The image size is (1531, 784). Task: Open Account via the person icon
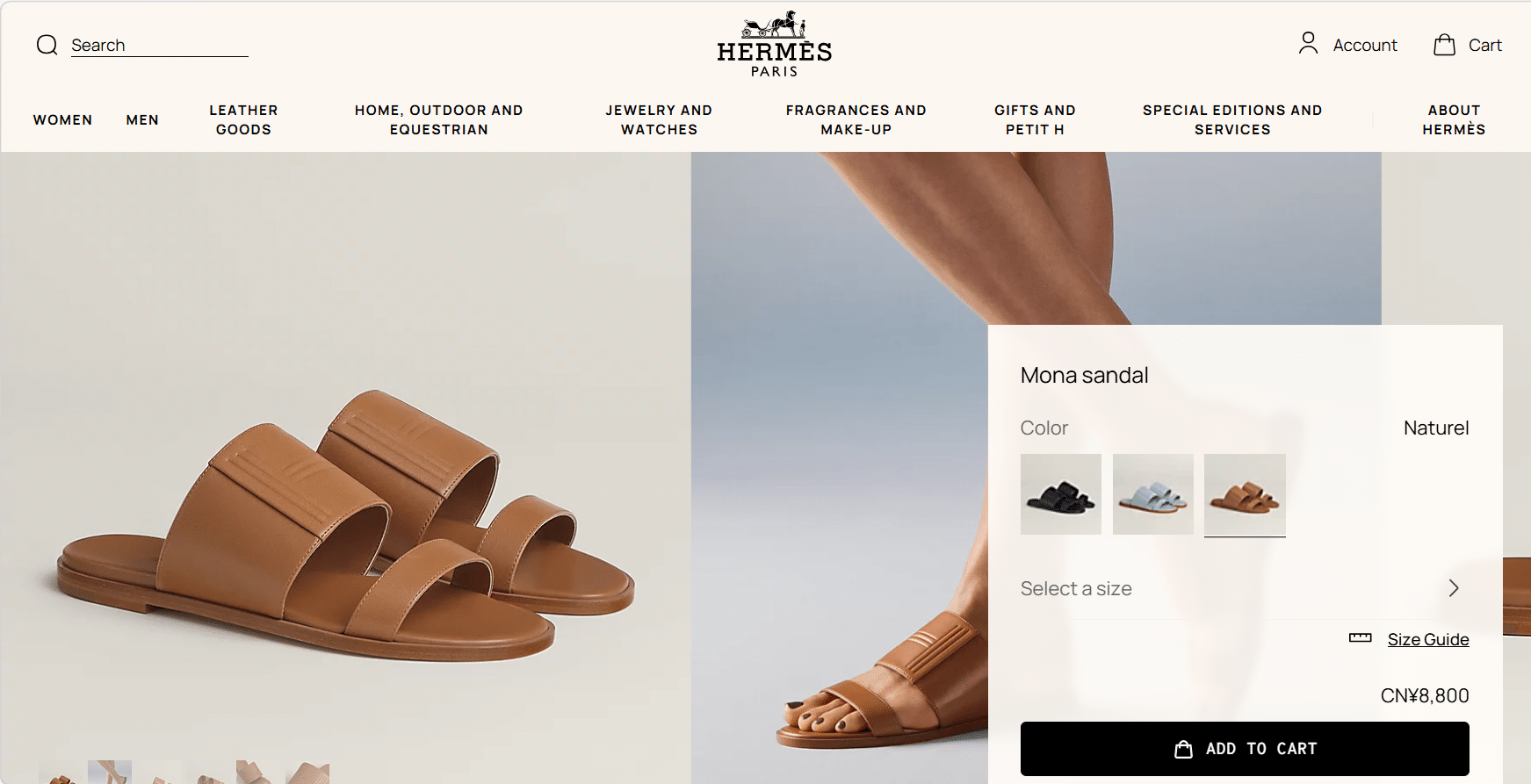point(1308,44)
